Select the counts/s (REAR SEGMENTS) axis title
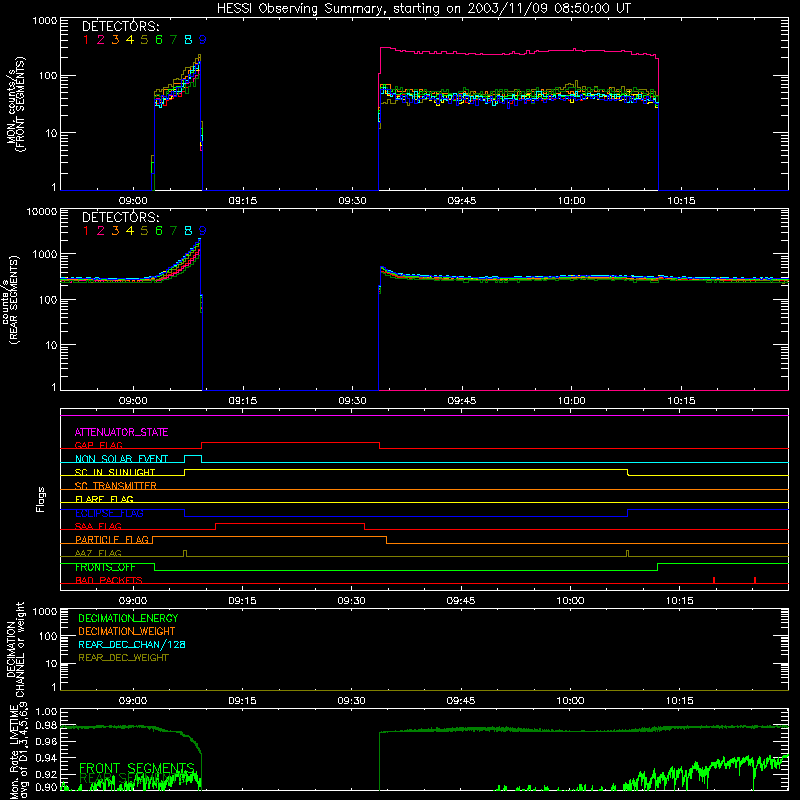Image resolution: width=800 pixels, height=800 pixels. pos(10,300)
